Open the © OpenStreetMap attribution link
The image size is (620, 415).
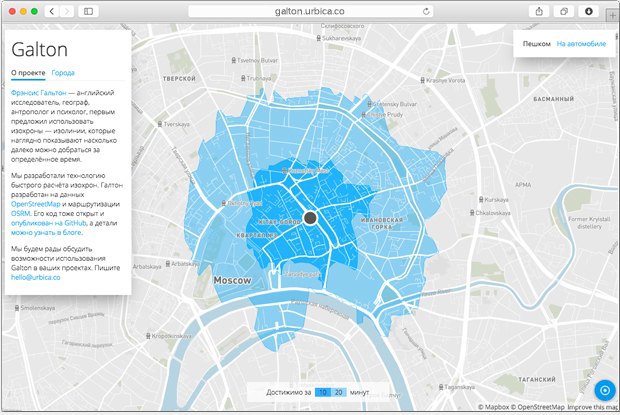[x=537, y=407]
